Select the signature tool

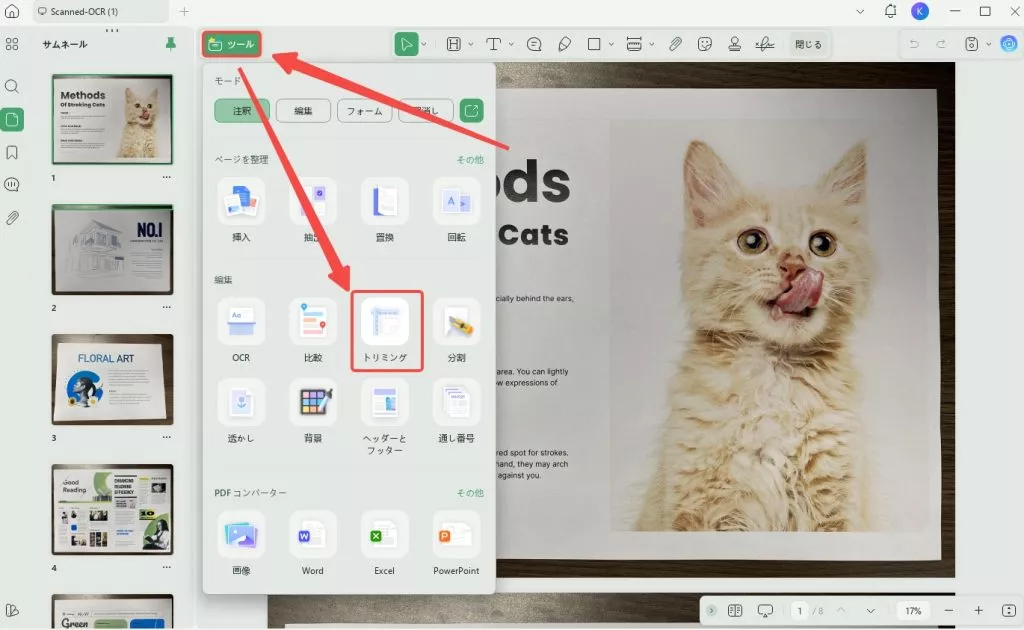(x=765, y=44)
